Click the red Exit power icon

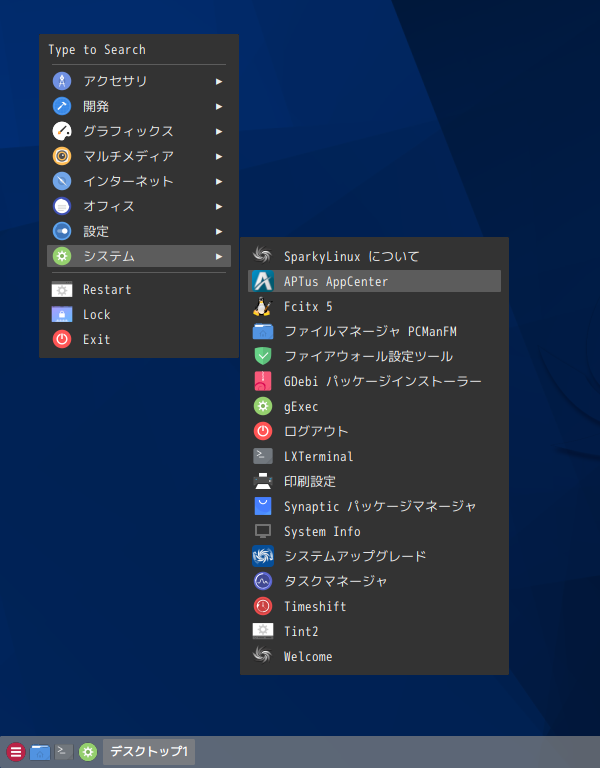62,339
